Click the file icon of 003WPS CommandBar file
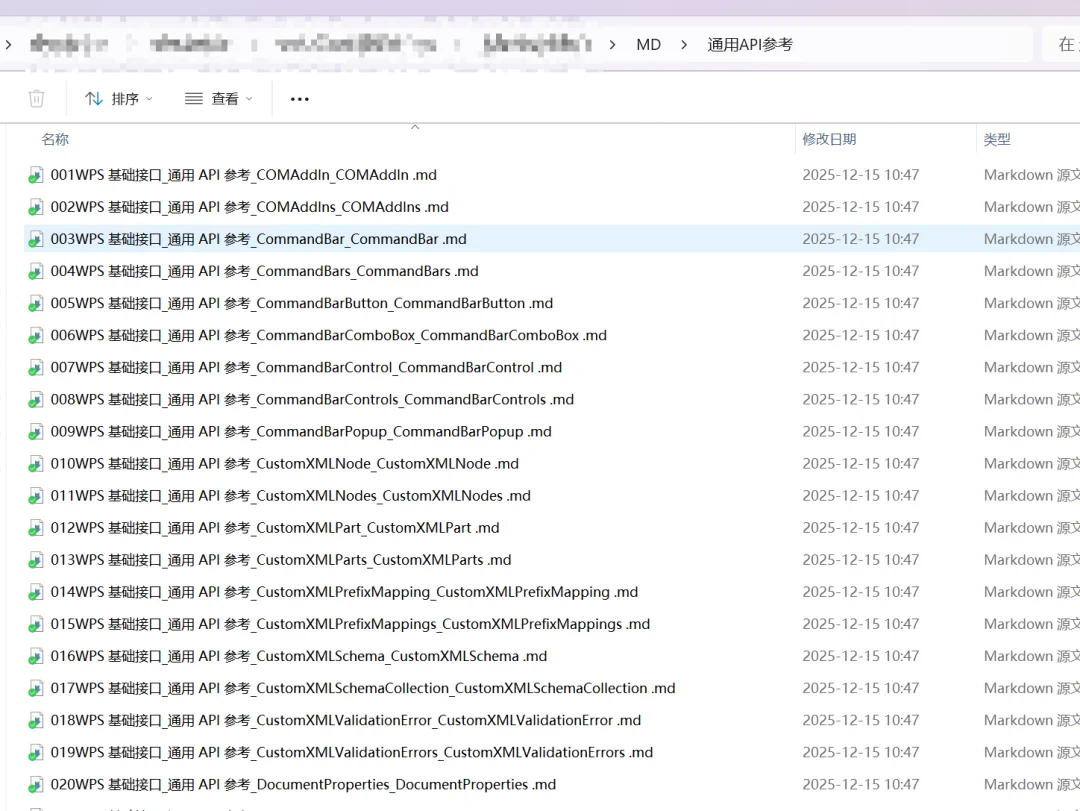Screen dimensions: 1080x811 pos(36,239)
